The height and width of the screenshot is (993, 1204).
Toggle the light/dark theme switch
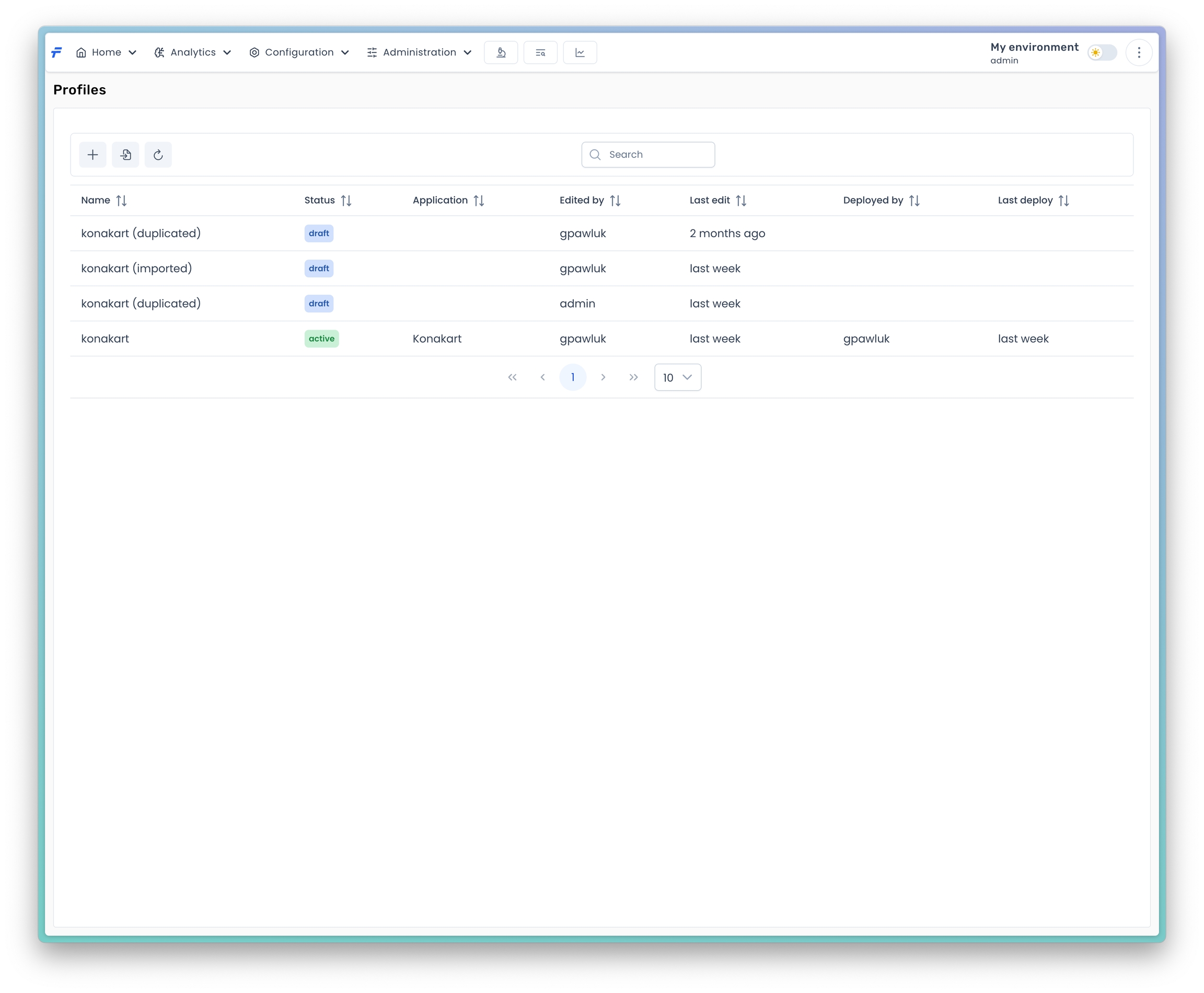(x=1102, y=53)
